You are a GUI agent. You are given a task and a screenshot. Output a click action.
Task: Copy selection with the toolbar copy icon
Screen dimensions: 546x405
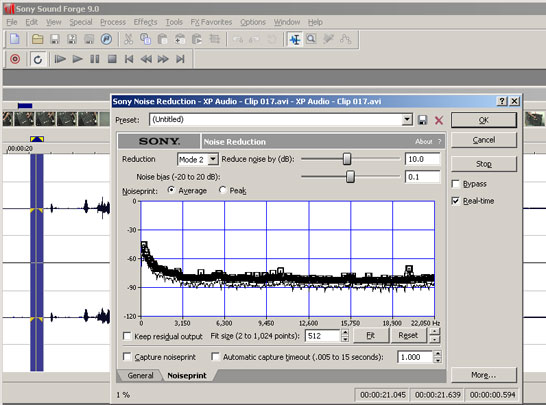point(145,39)
